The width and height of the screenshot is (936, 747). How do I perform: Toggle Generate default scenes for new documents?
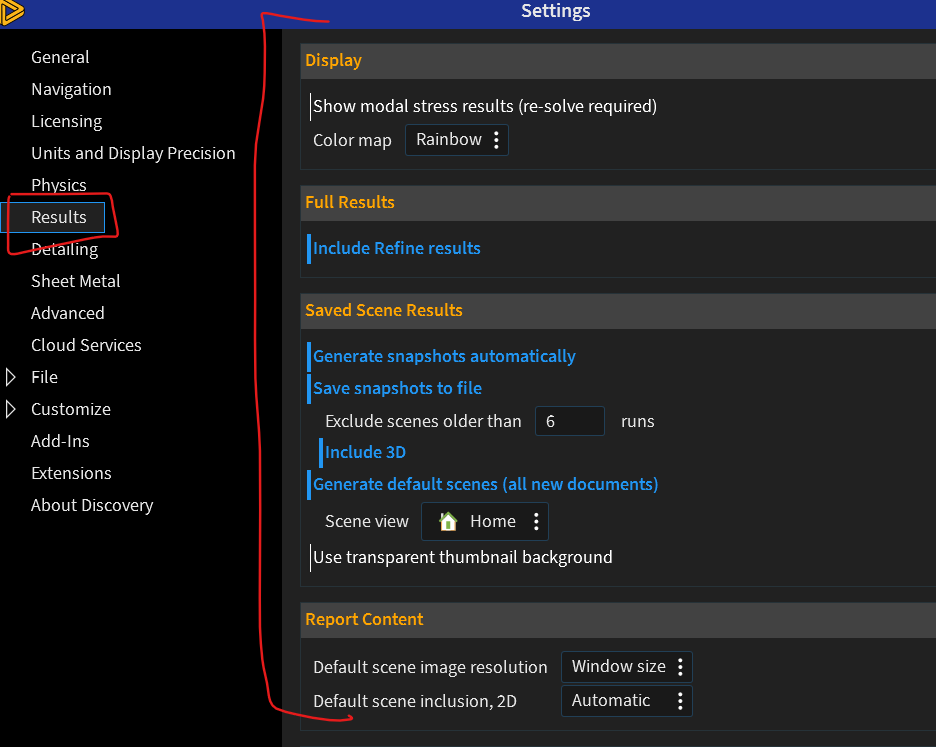coord(485,484)
